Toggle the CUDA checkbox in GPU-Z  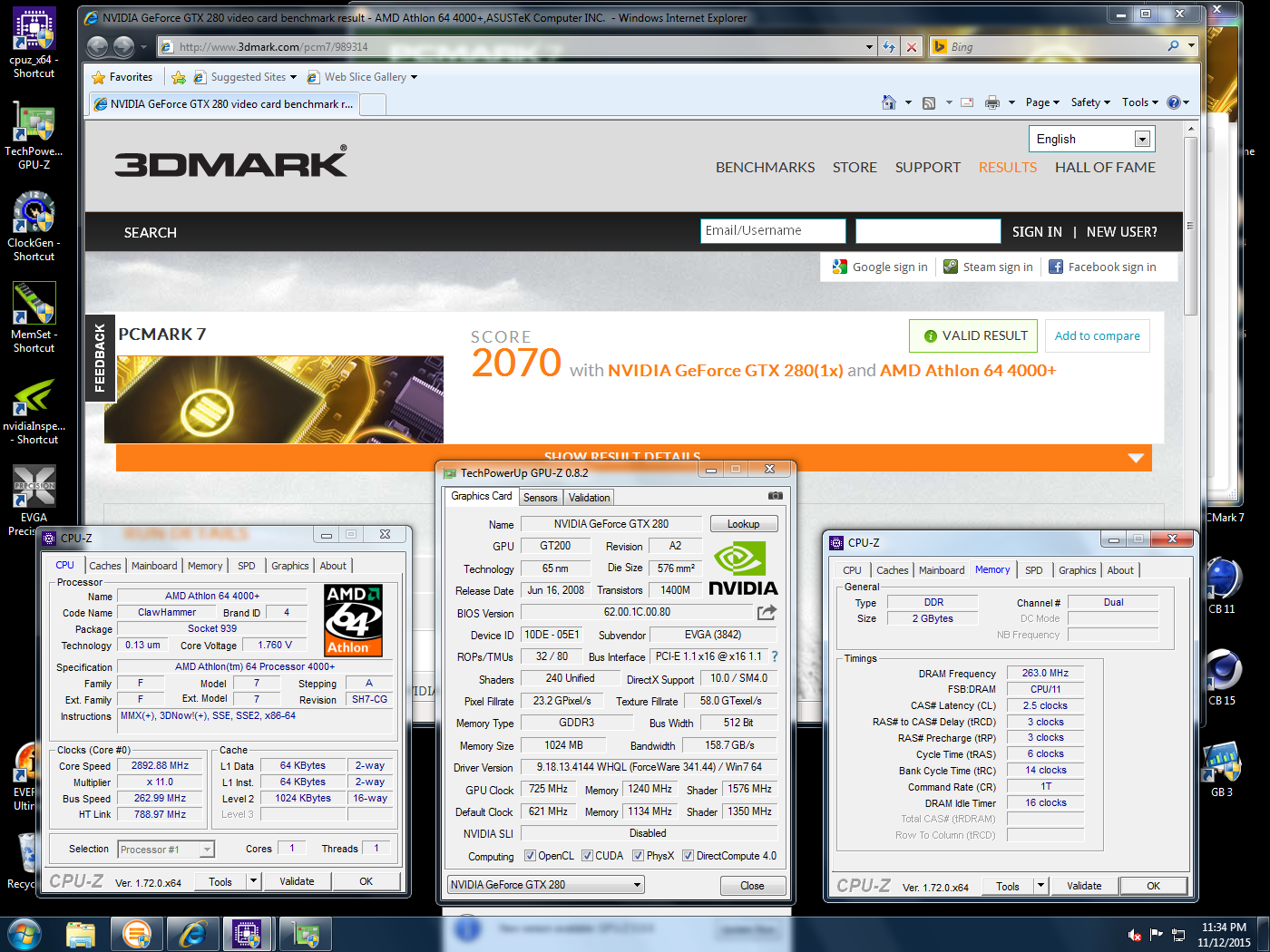point(587,856)
